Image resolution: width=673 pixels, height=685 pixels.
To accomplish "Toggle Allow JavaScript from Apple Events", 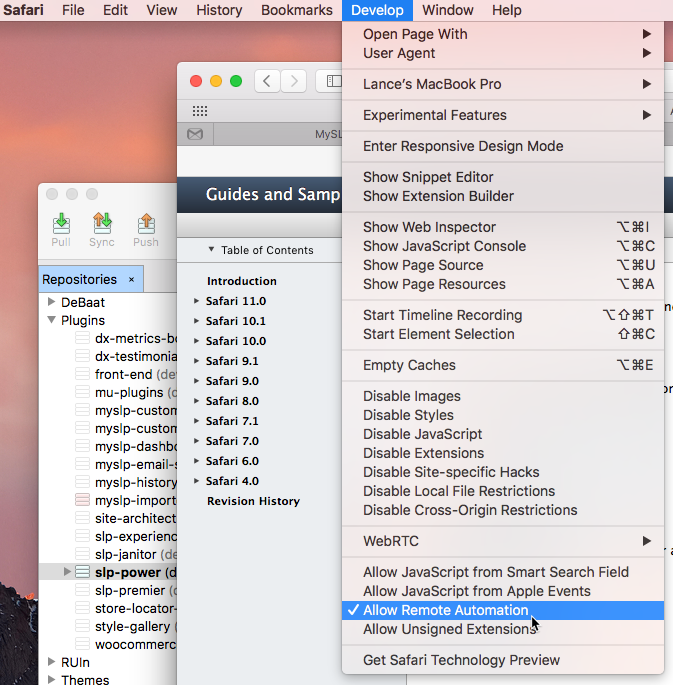I will (503, 591).
